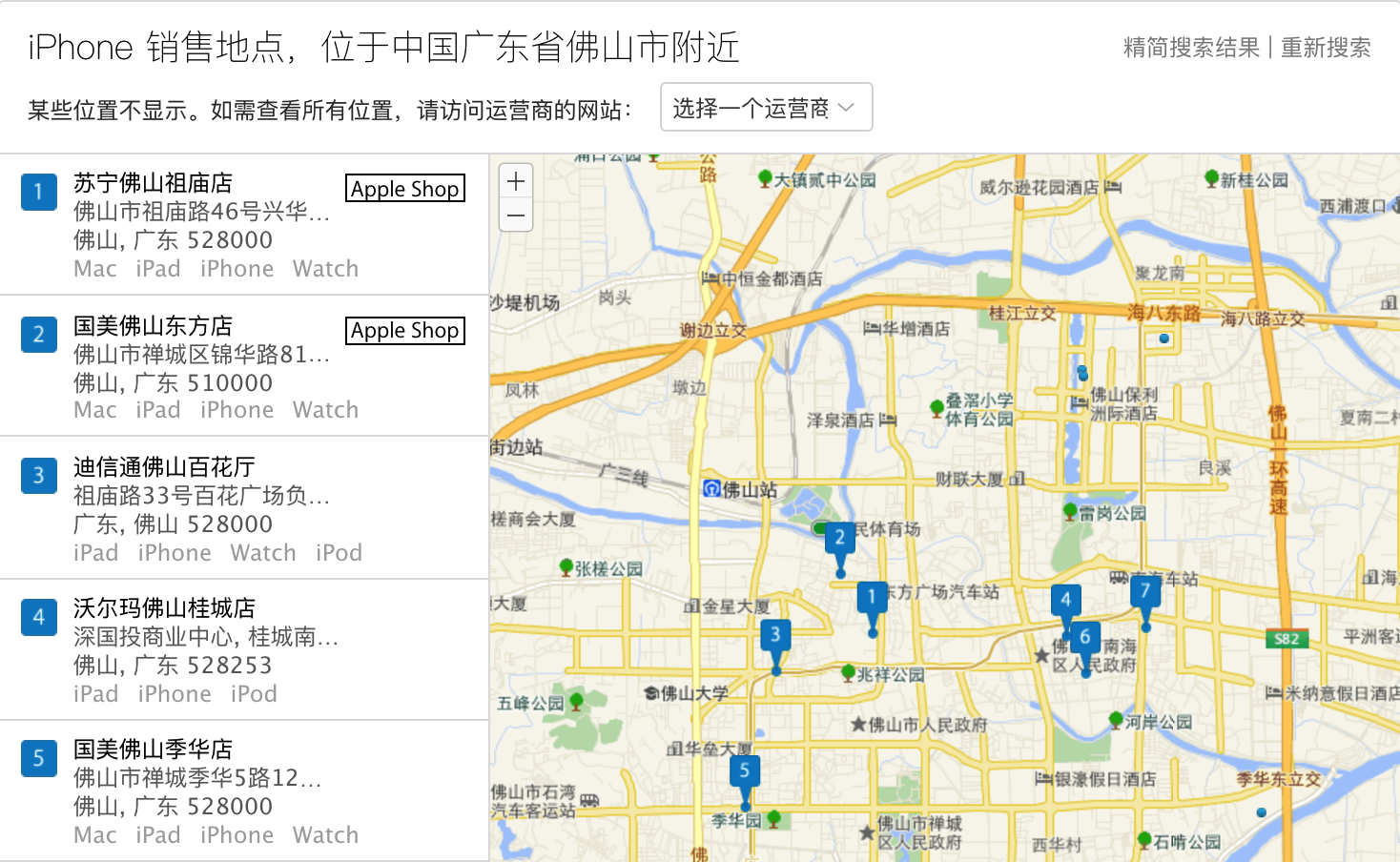Click 威尔逊花园酒店 label on map
The width and height of the screenshot is (1400, 862).
(x=1040, y=188)
